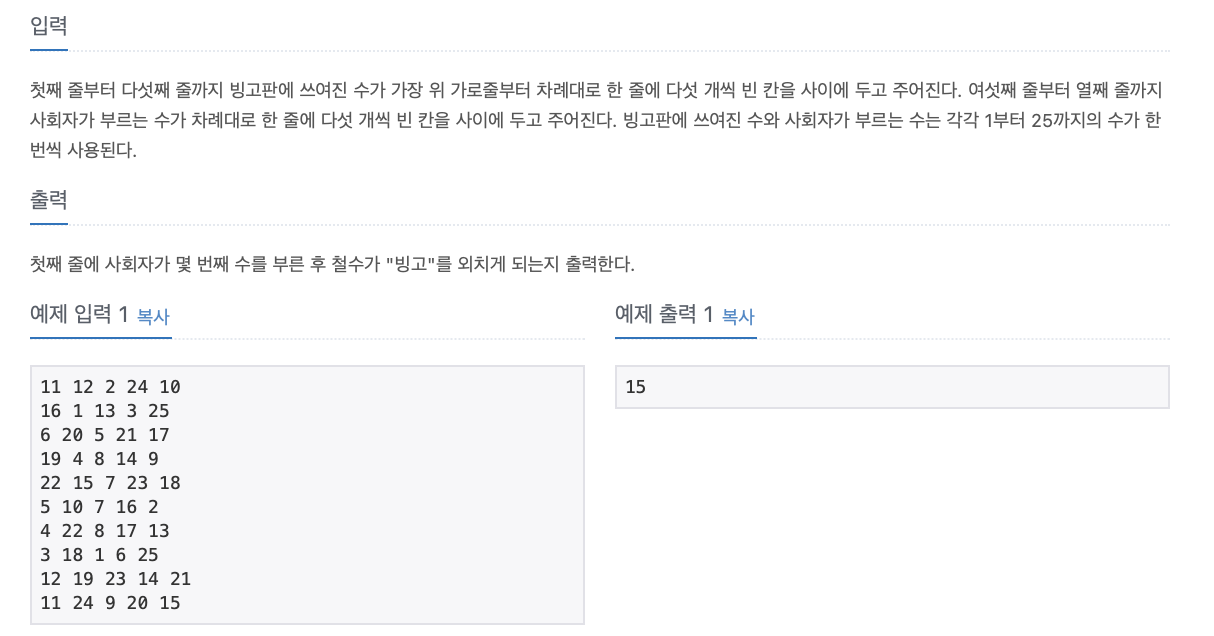The height and width of the screenshot is (636, 1214).
Task: Click the 복사 link next to 예제 출력 1
Action: 737,317
